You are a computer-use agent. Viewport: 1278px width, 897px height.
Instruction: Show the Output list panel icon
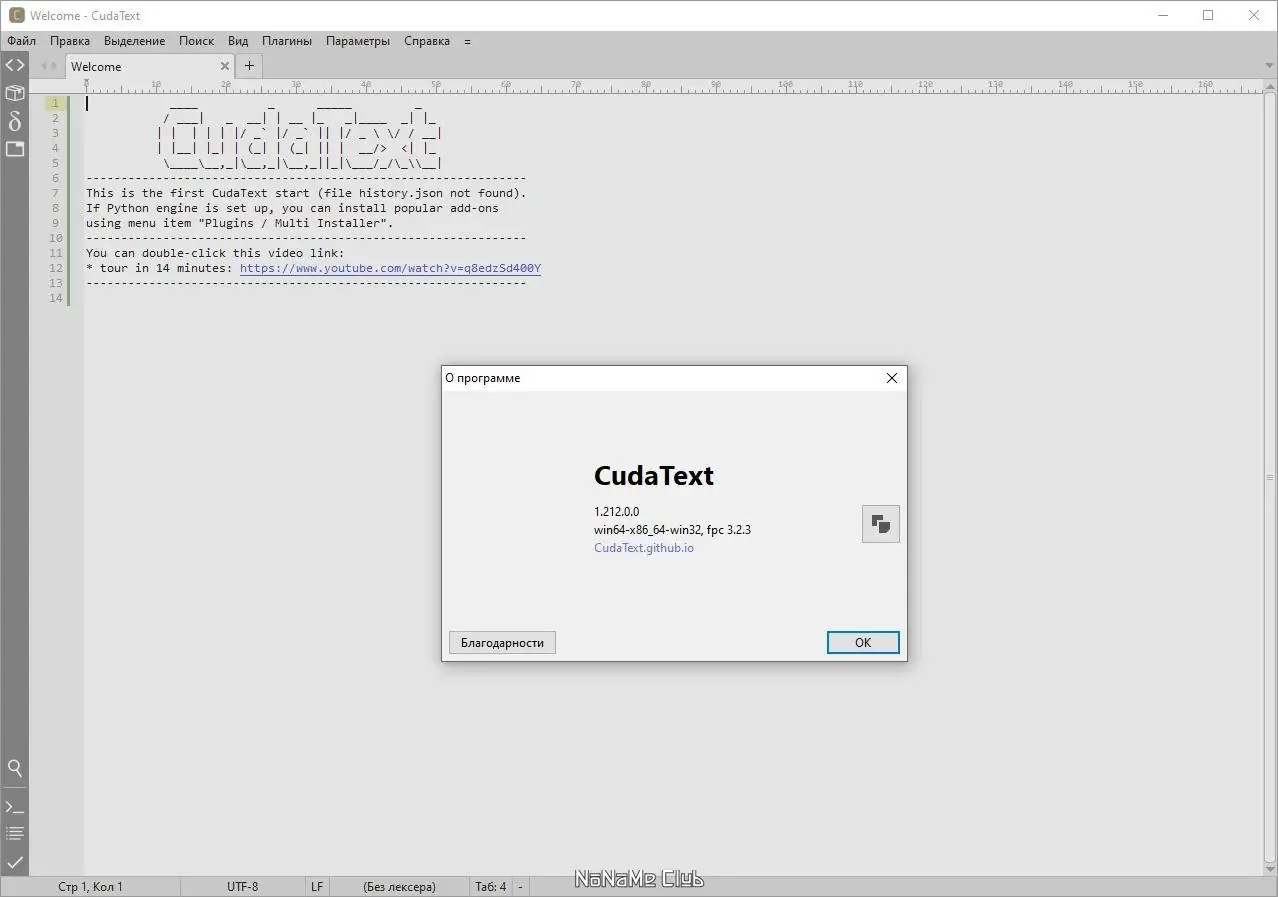pos(15,833)
